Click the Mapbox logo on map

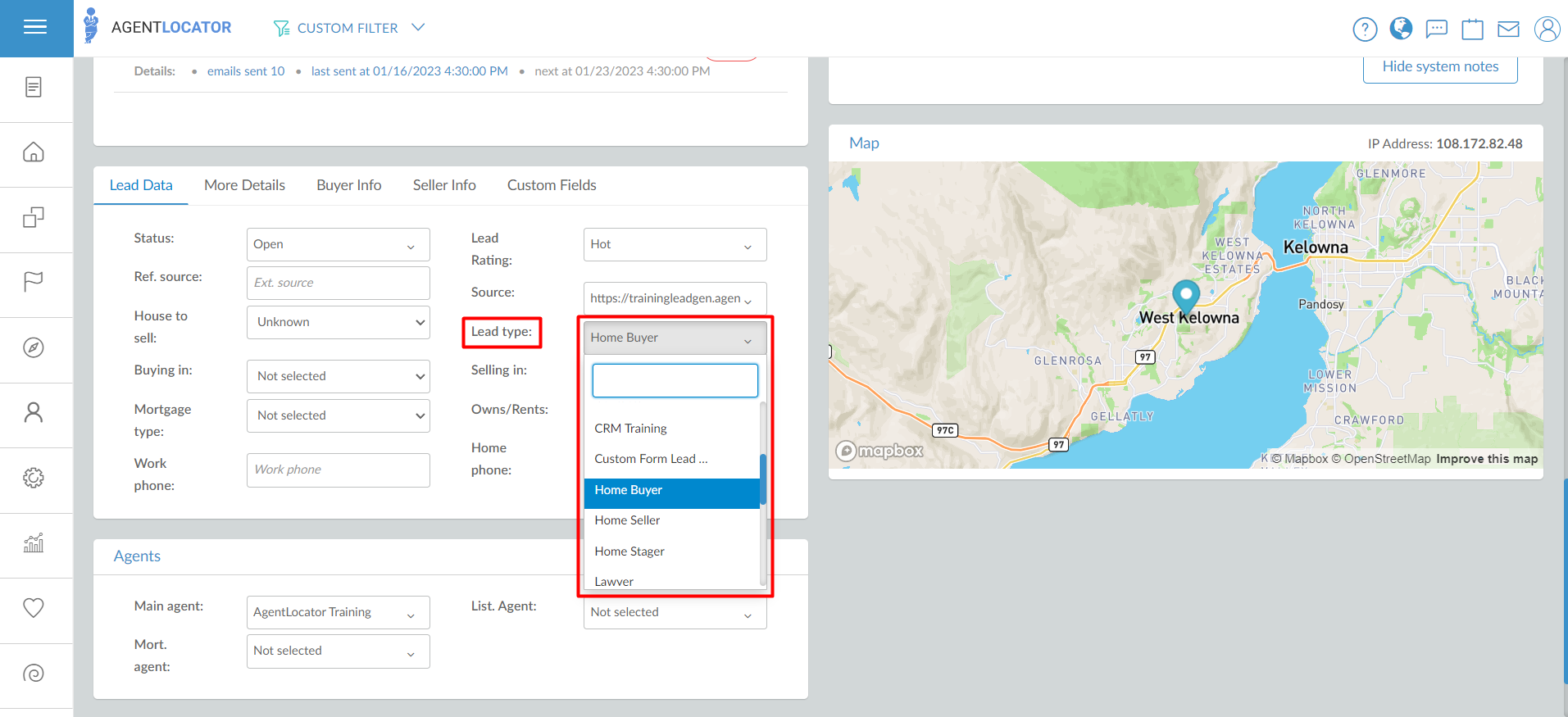click(x=879, y=451)
